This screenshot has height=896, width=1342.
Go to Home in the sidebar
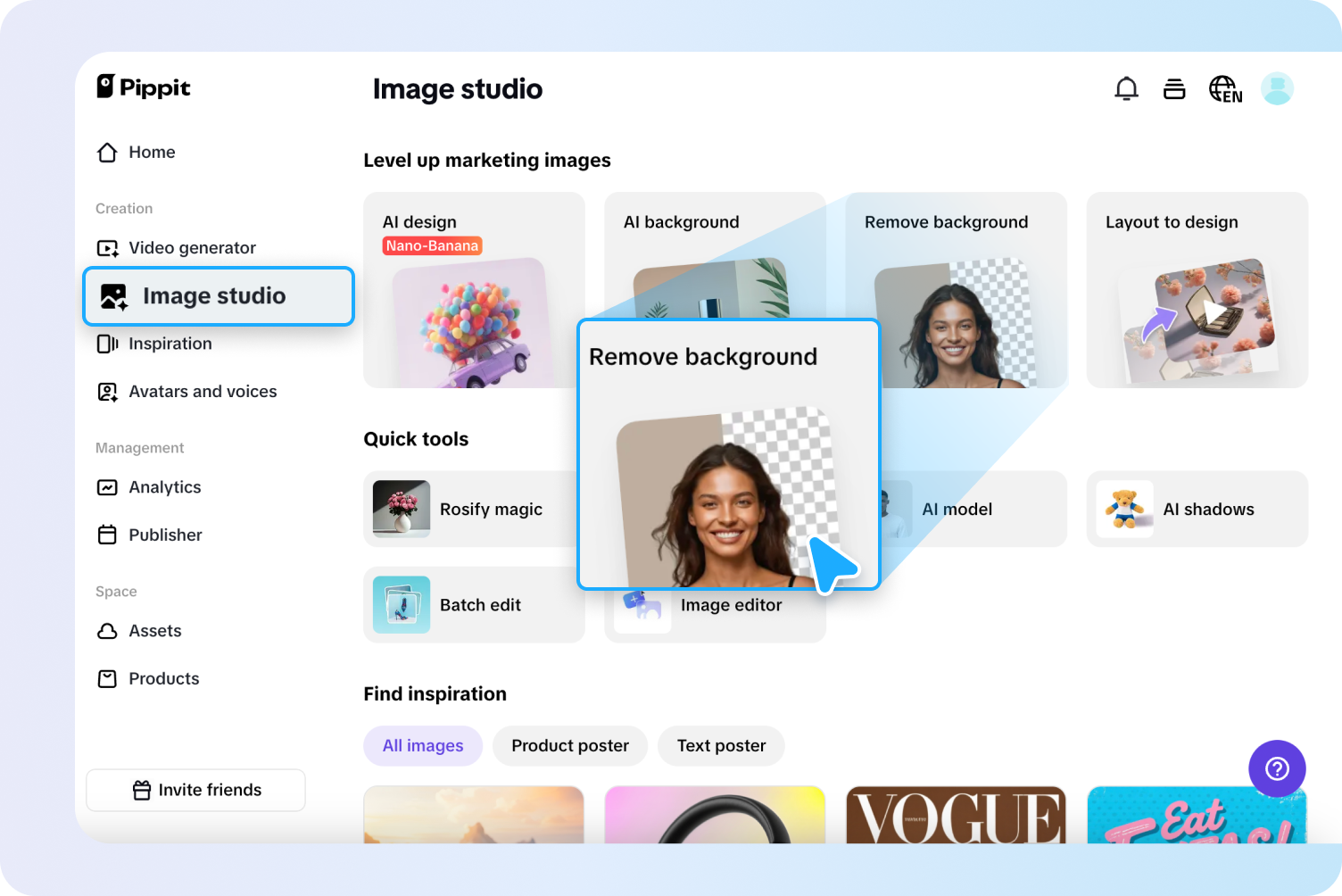tap(151, 153)
